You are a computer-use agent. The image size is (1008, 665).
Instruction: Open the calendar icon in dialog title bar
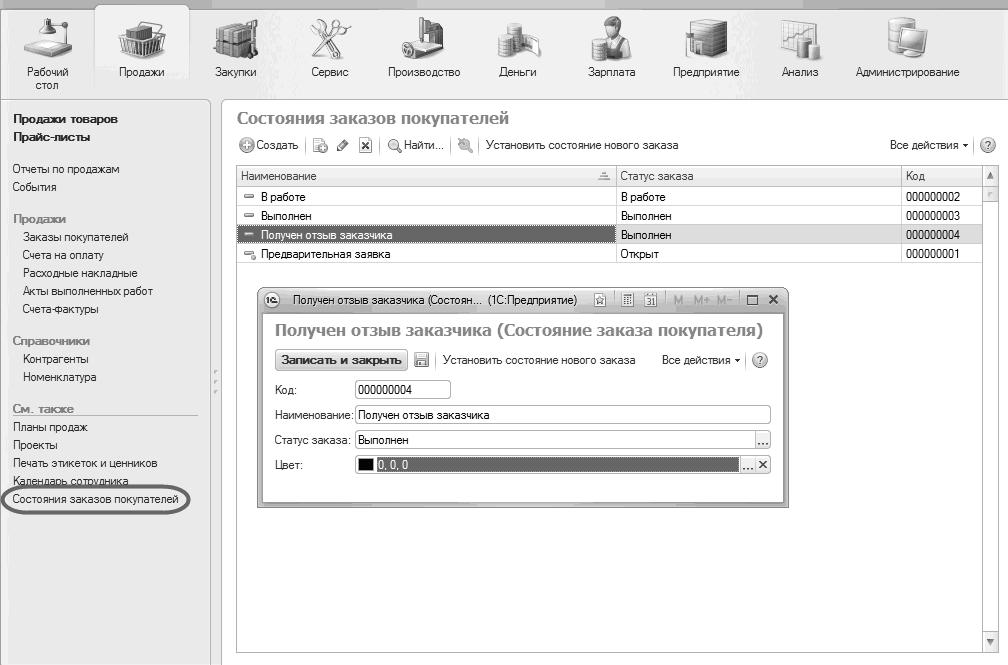[651, 300]
